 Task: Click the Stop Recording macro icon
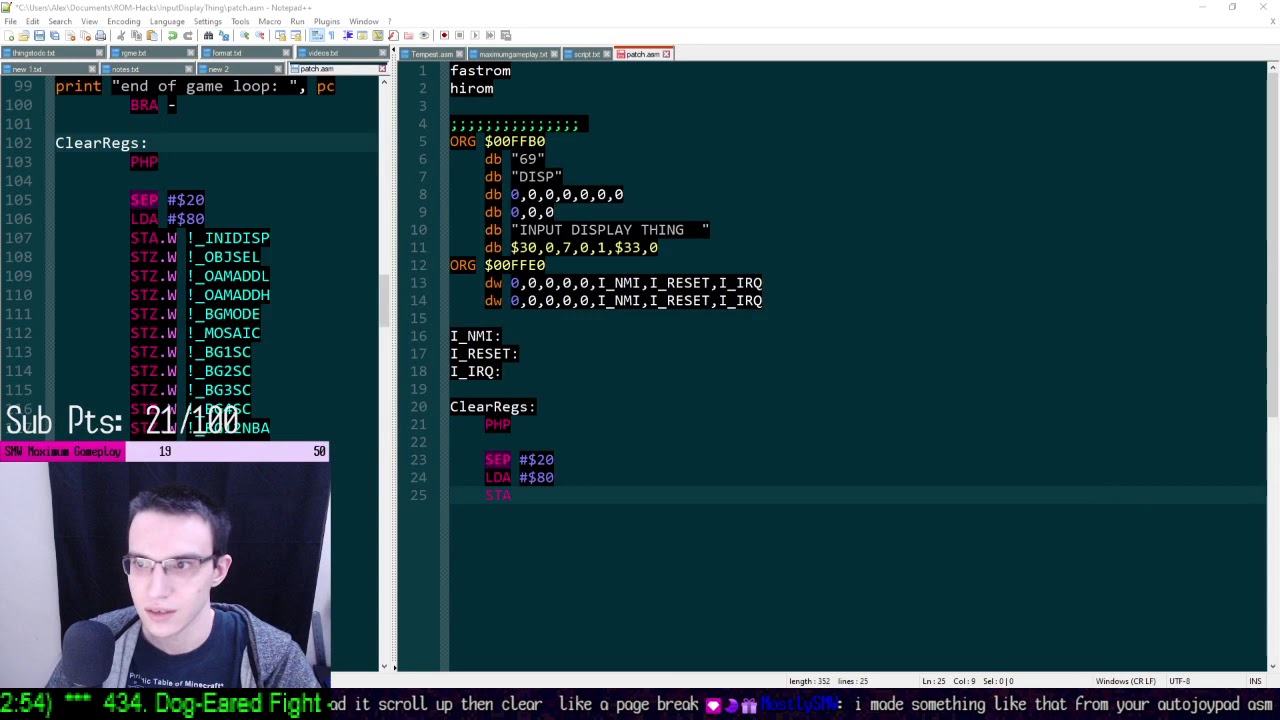[460, 35]
